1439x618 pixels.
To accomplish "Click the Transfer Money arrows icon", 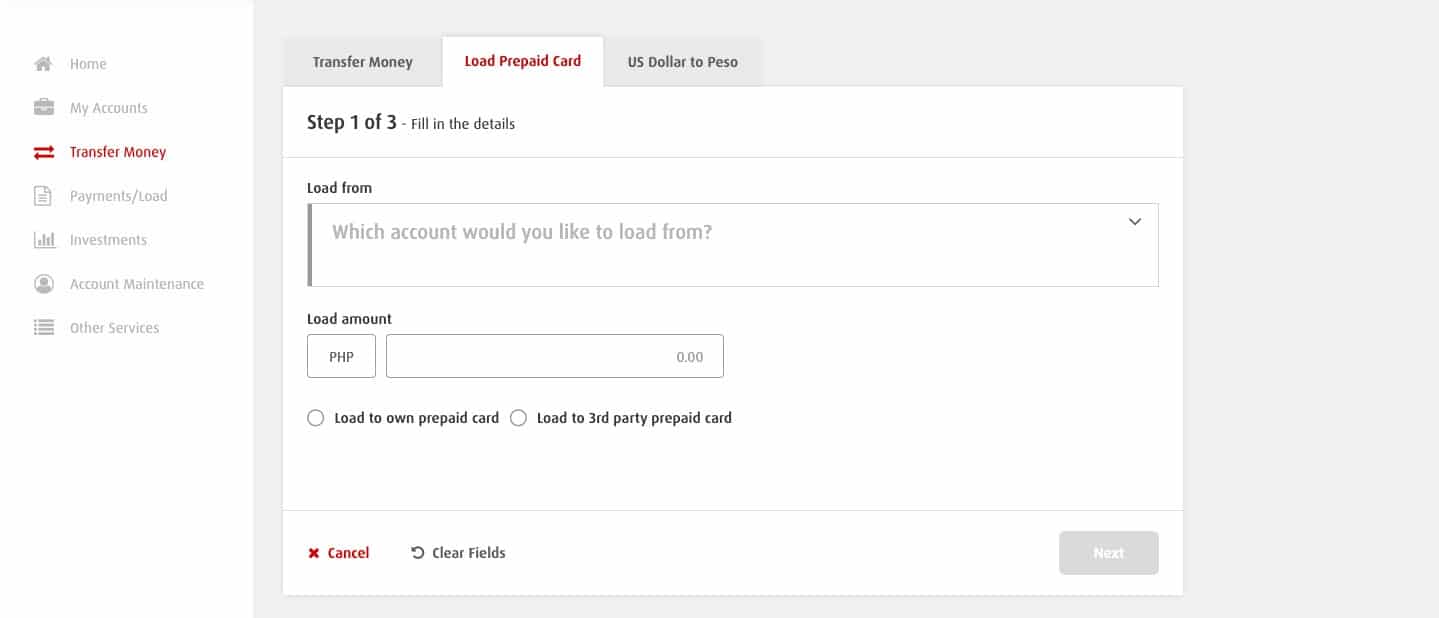I will 44,152.
